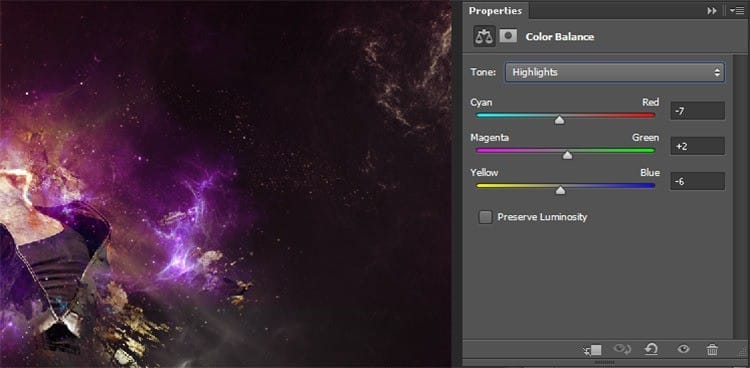Reset adjustment to defaults icon

(651, 349)
